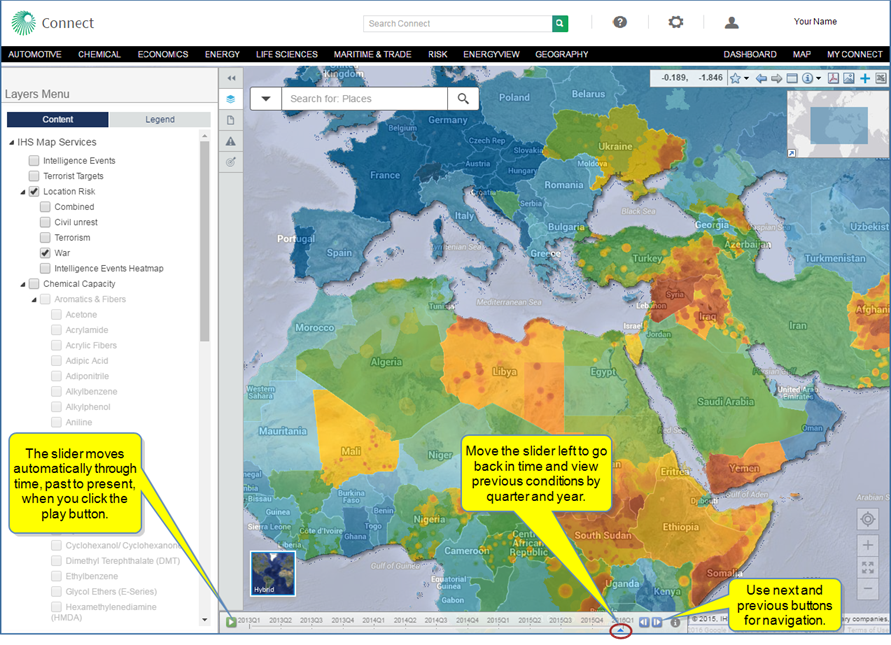Open the bookmark star dropdown arrow

coord(747,78)
